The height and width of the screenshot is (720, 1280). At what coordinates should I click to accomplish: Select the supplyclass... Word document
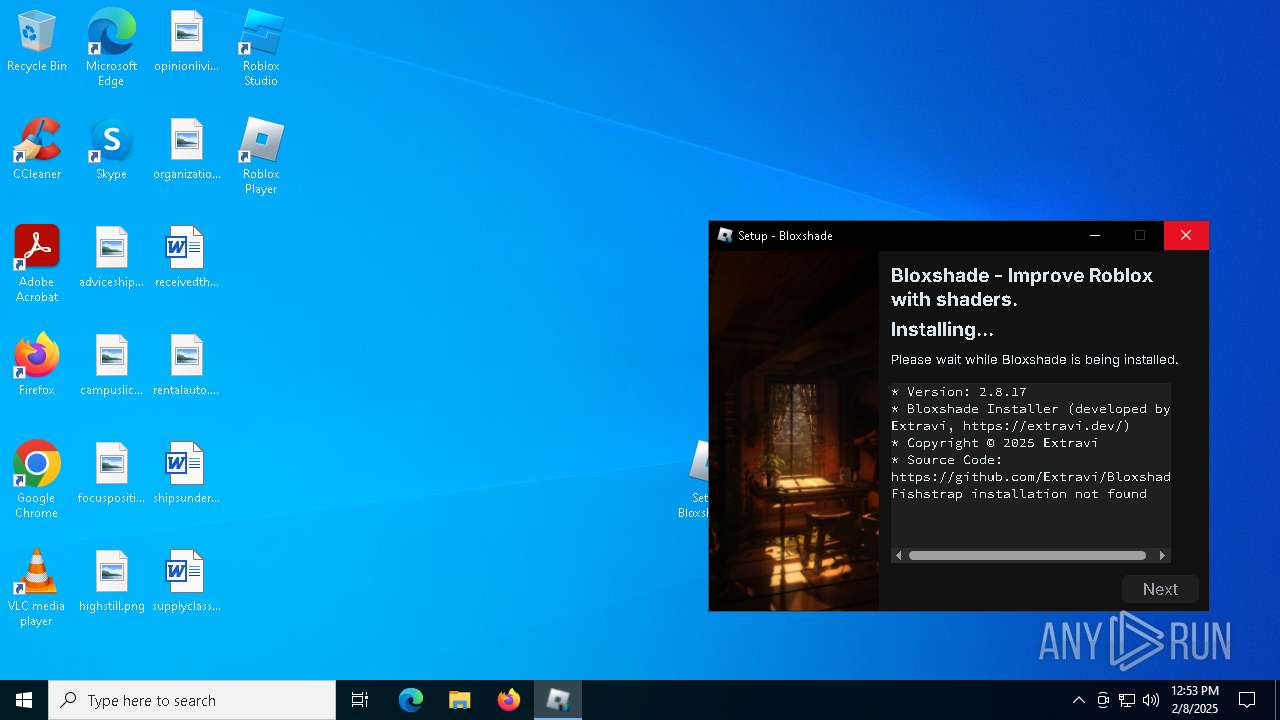click(186, 582)
